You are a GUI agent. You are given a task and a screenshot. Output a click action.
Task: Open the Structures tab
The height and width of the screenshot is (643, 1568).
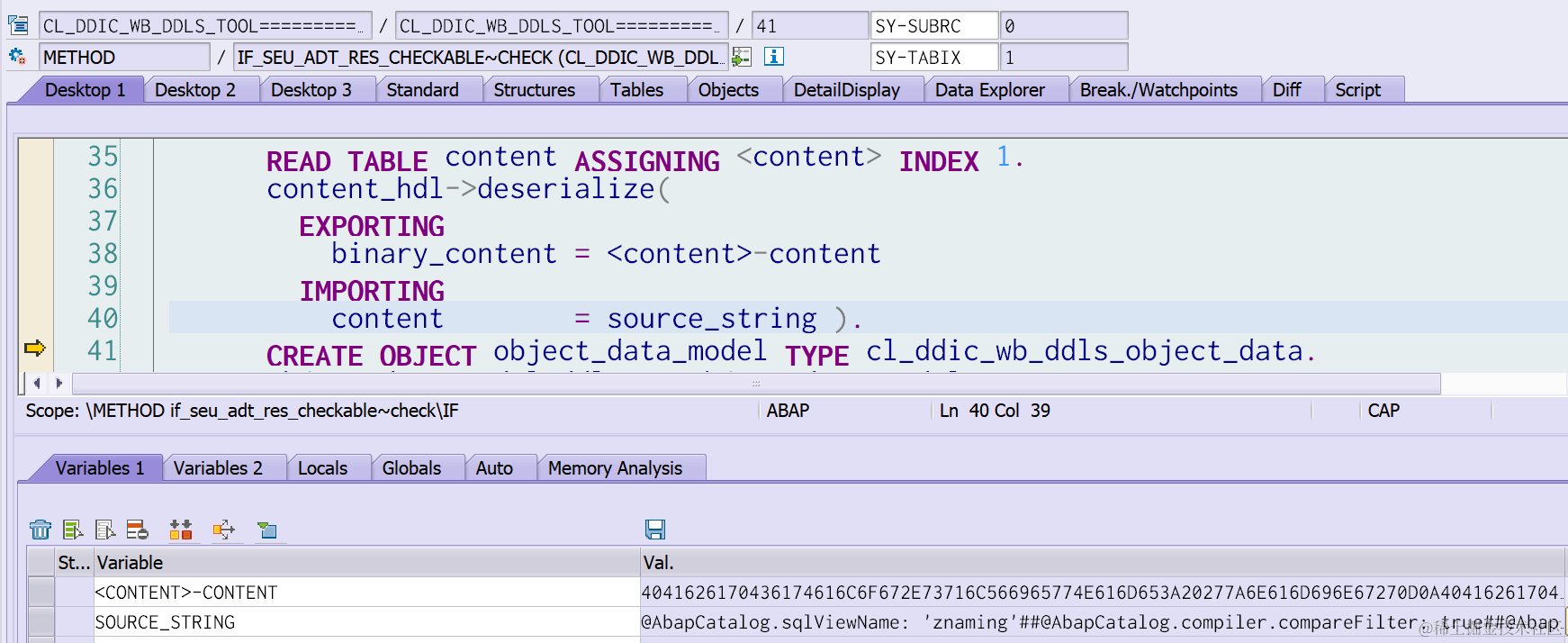535,90
